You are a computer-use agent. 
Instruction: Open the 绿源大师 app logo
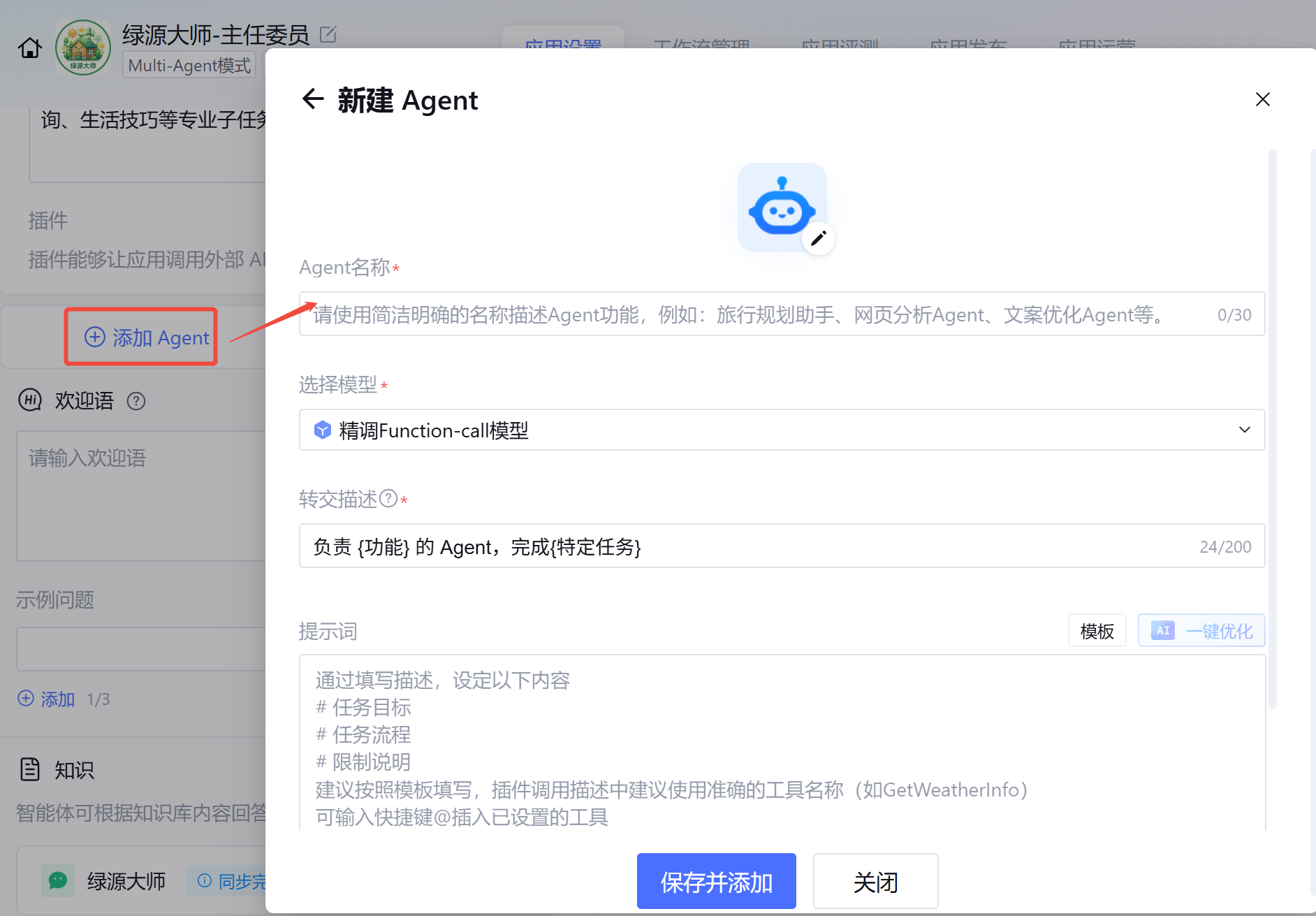[x=83, y=48]
